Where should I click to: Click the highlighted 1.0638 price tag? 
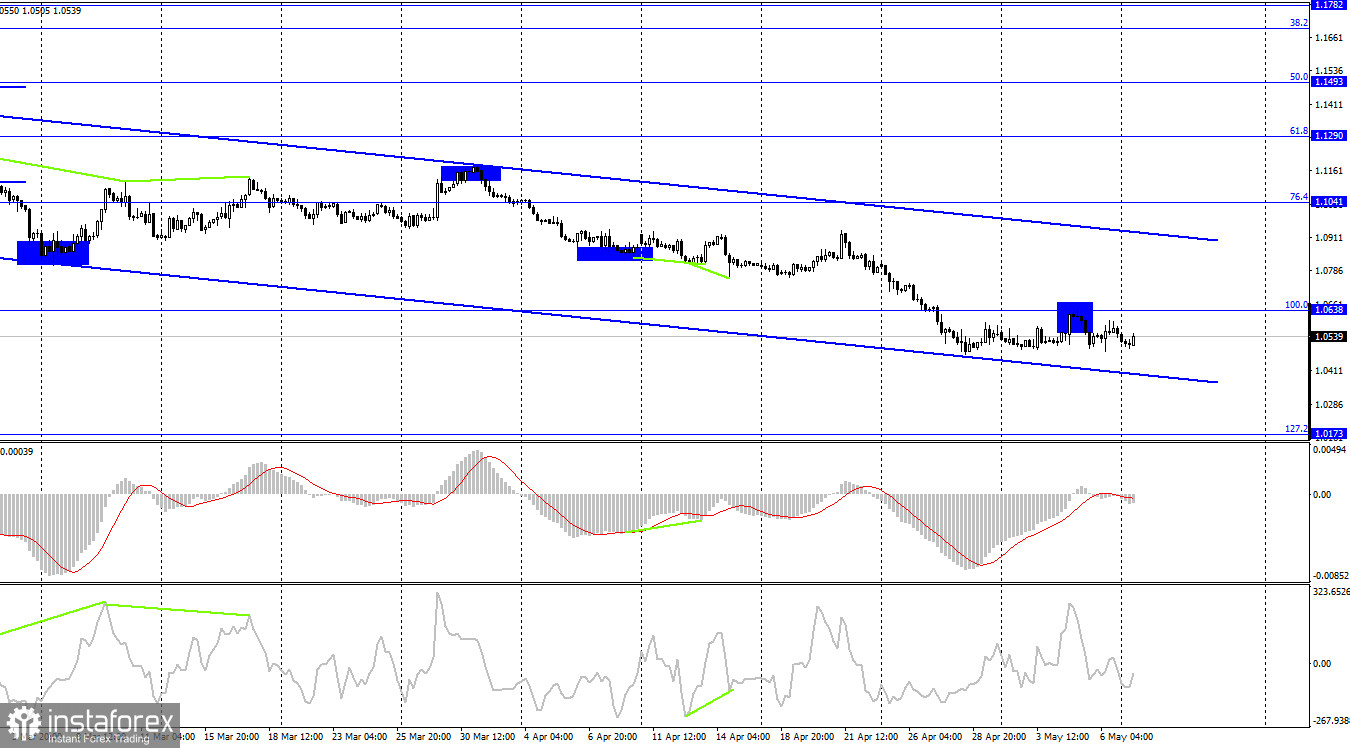tap(1329, 310)
